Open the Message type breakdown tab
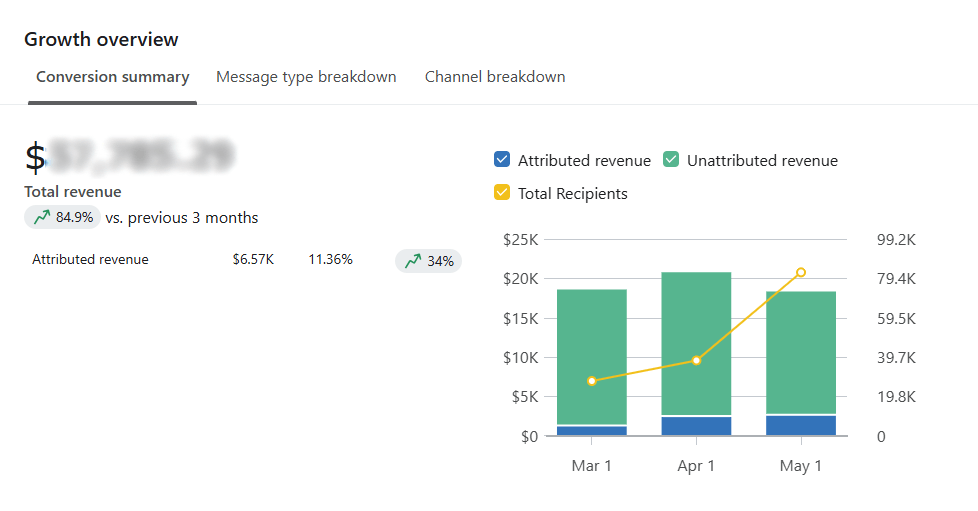Screen dimensions: 978x511 (306, 77)
